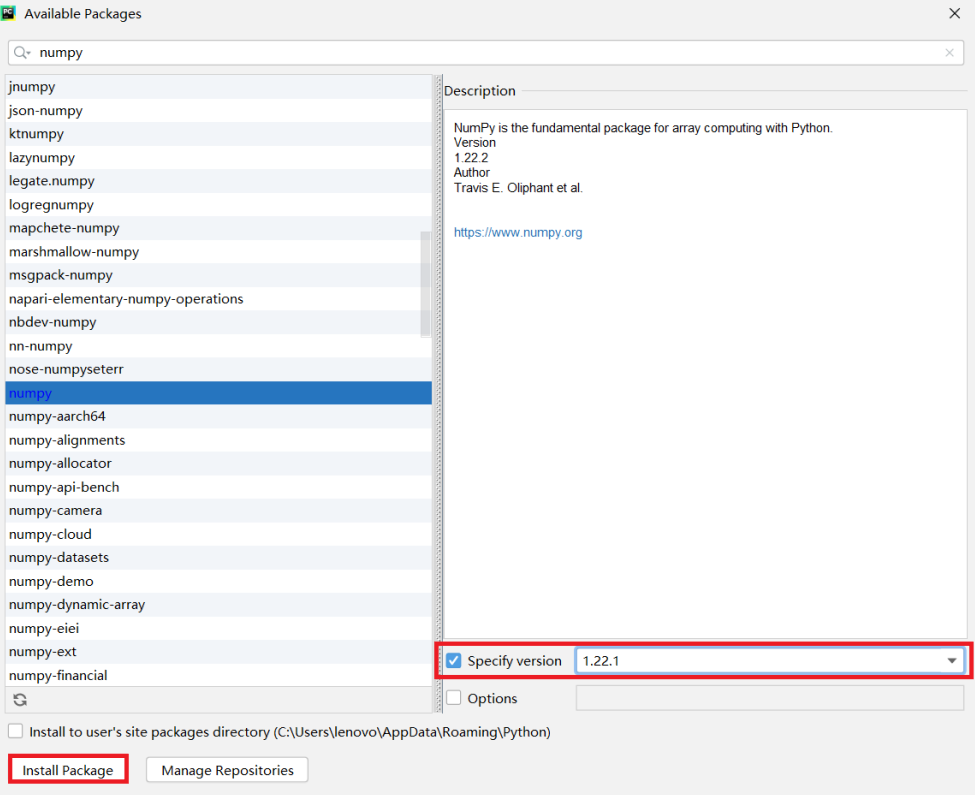Open the version dropdown arrow
The height and width of the screenshot is (795, 975).
951,660
